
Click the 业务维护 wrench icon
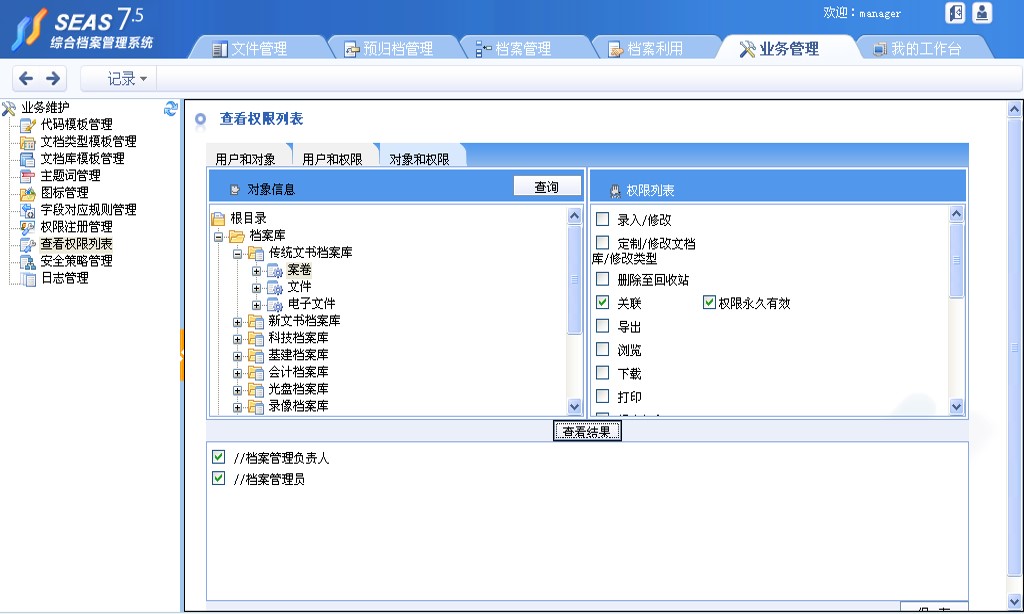(9, 108)
